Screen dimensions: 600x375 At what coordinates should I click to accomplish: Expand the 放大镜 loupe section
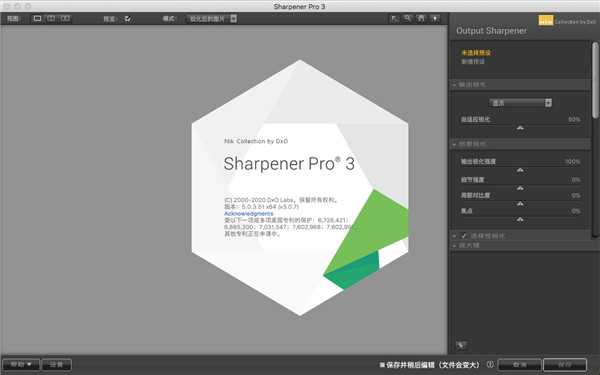click(x=454, y=246)
